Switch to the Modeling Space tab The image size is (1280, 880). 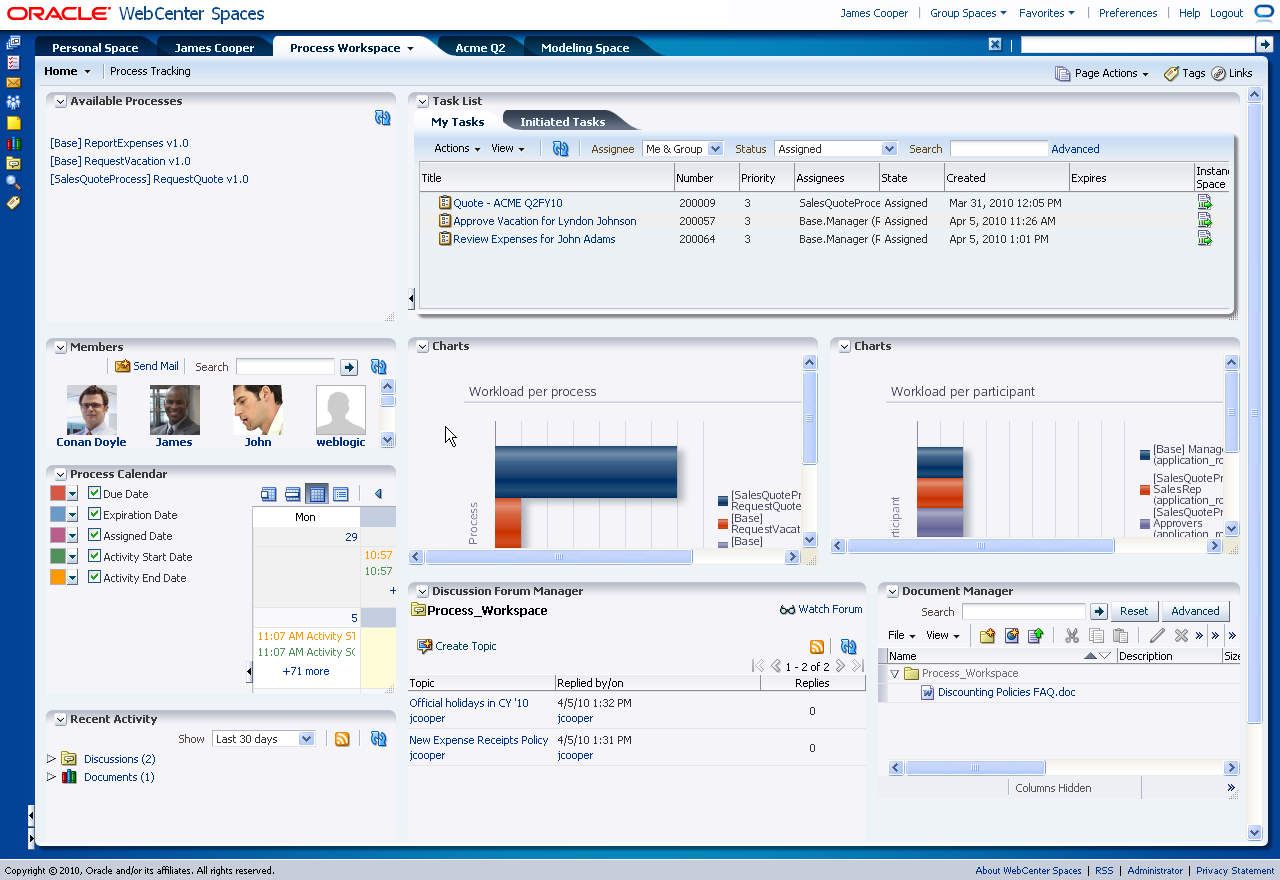585,48
